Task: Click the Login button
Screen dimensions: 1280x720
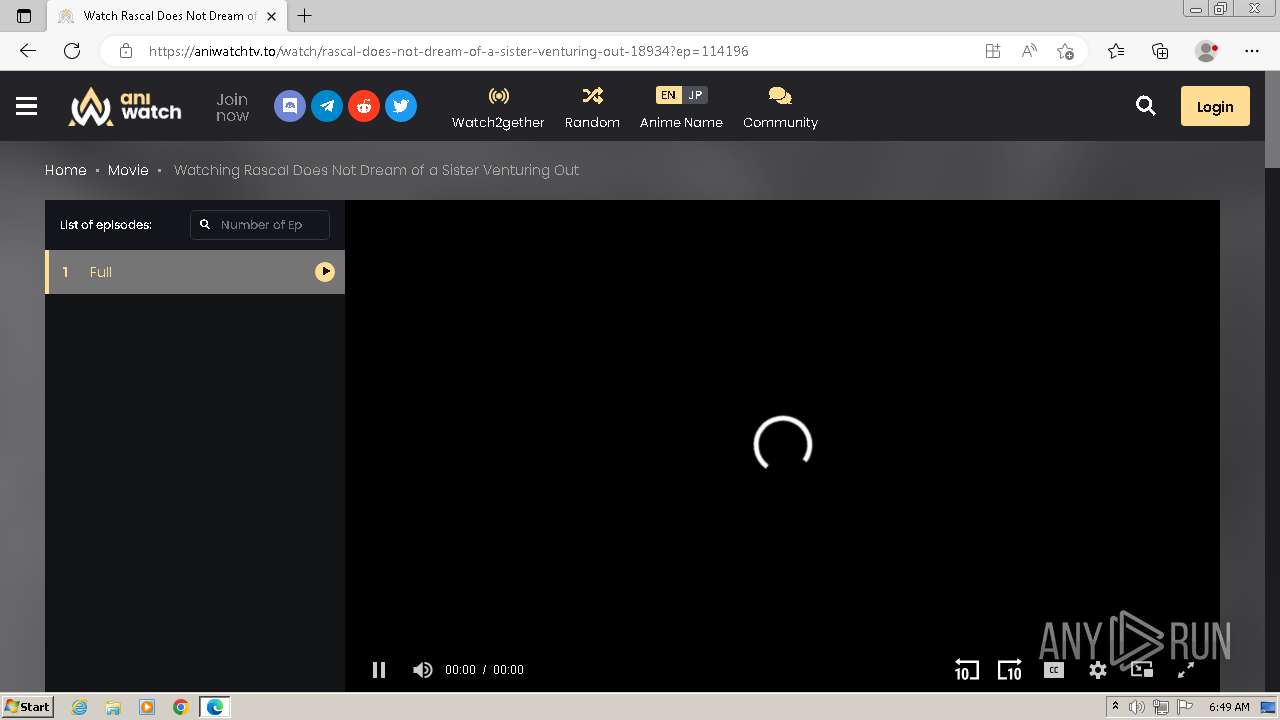Action: [1215, 106]
